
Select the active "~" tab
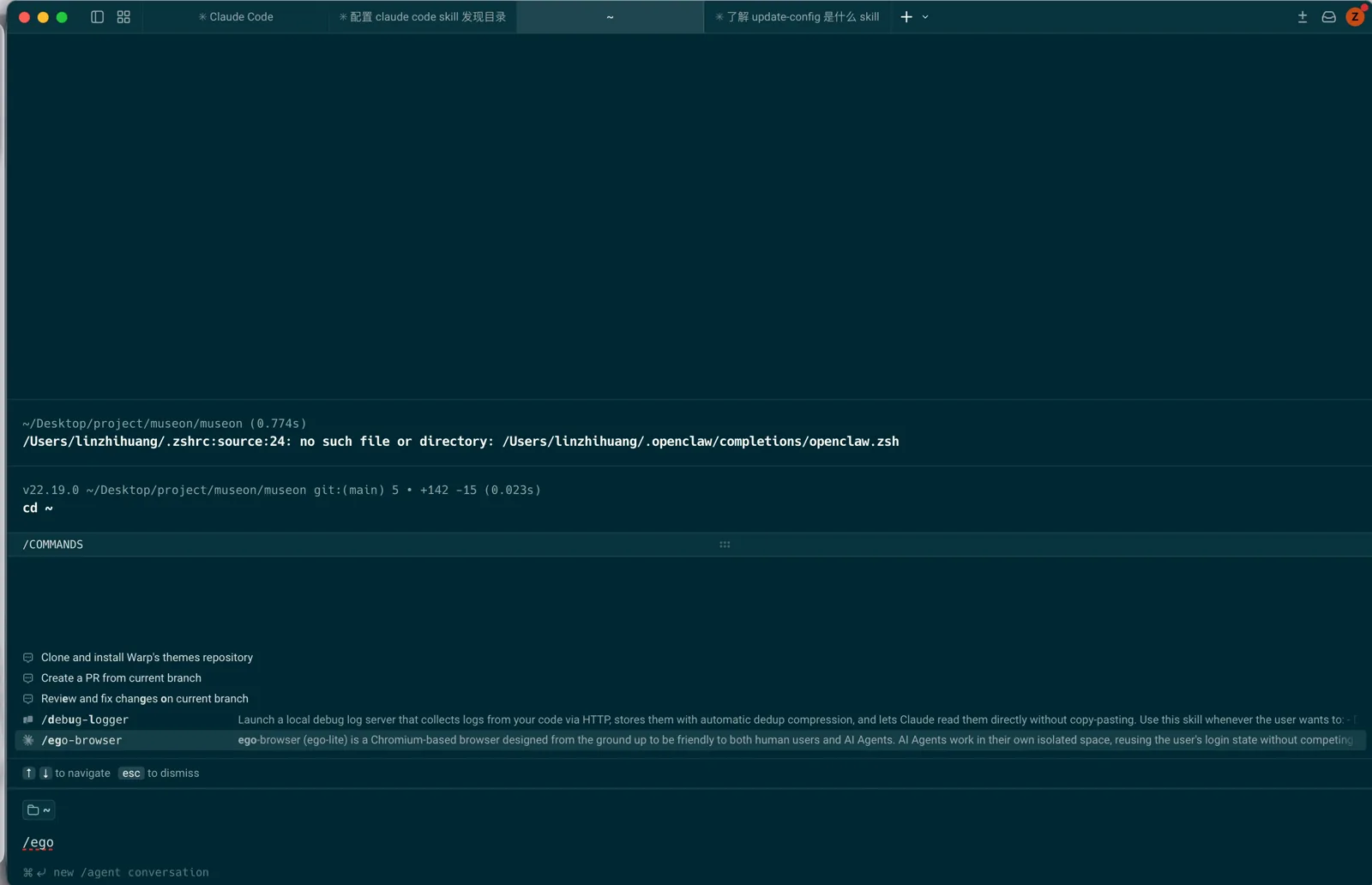[x=610, y=17]
